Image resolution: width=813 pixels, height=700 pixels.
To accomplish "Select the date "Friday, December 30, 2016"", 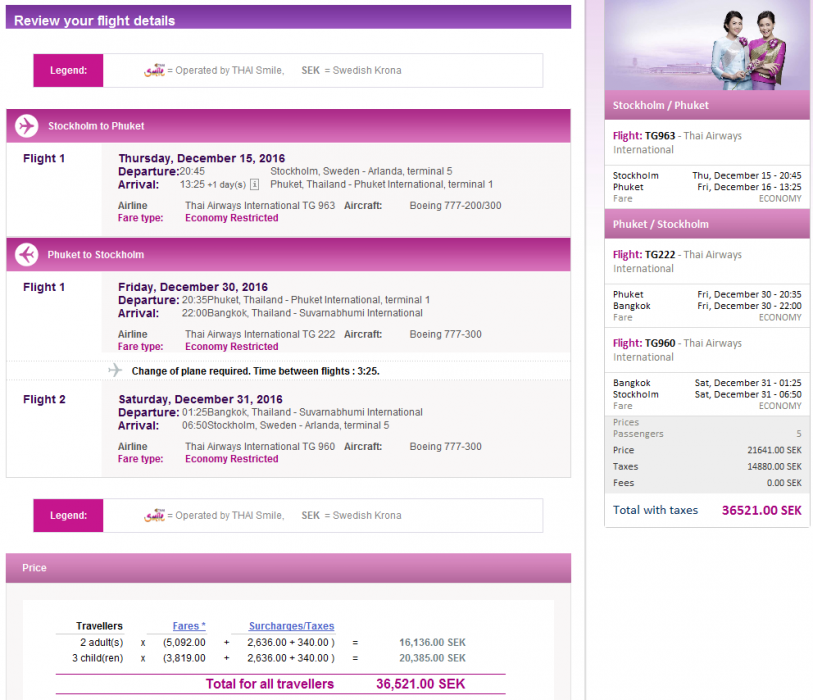I will (x=193, y=287).
